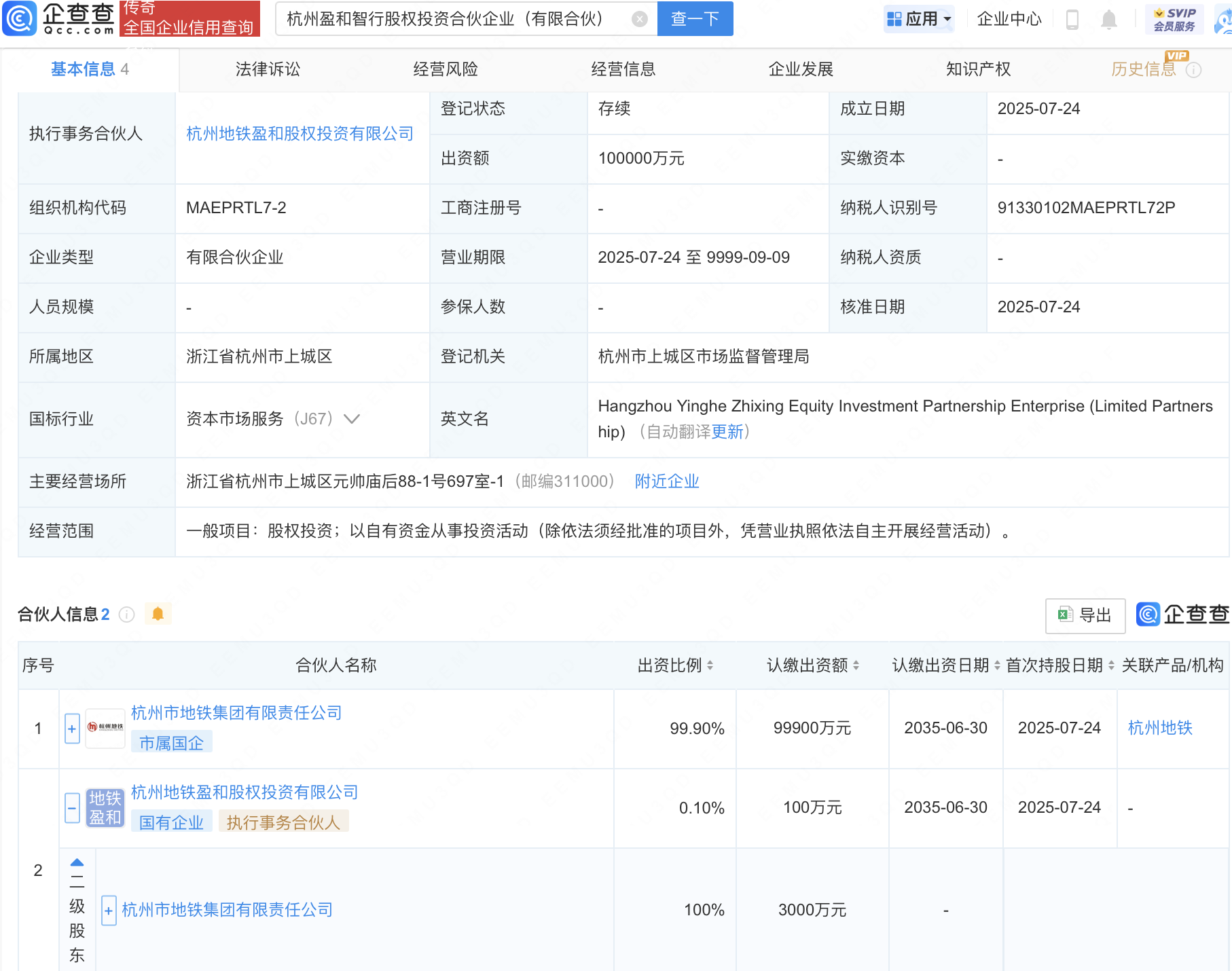
Task: Collapse row 2 partner minus toggle
Action: [x=72, y=808]
